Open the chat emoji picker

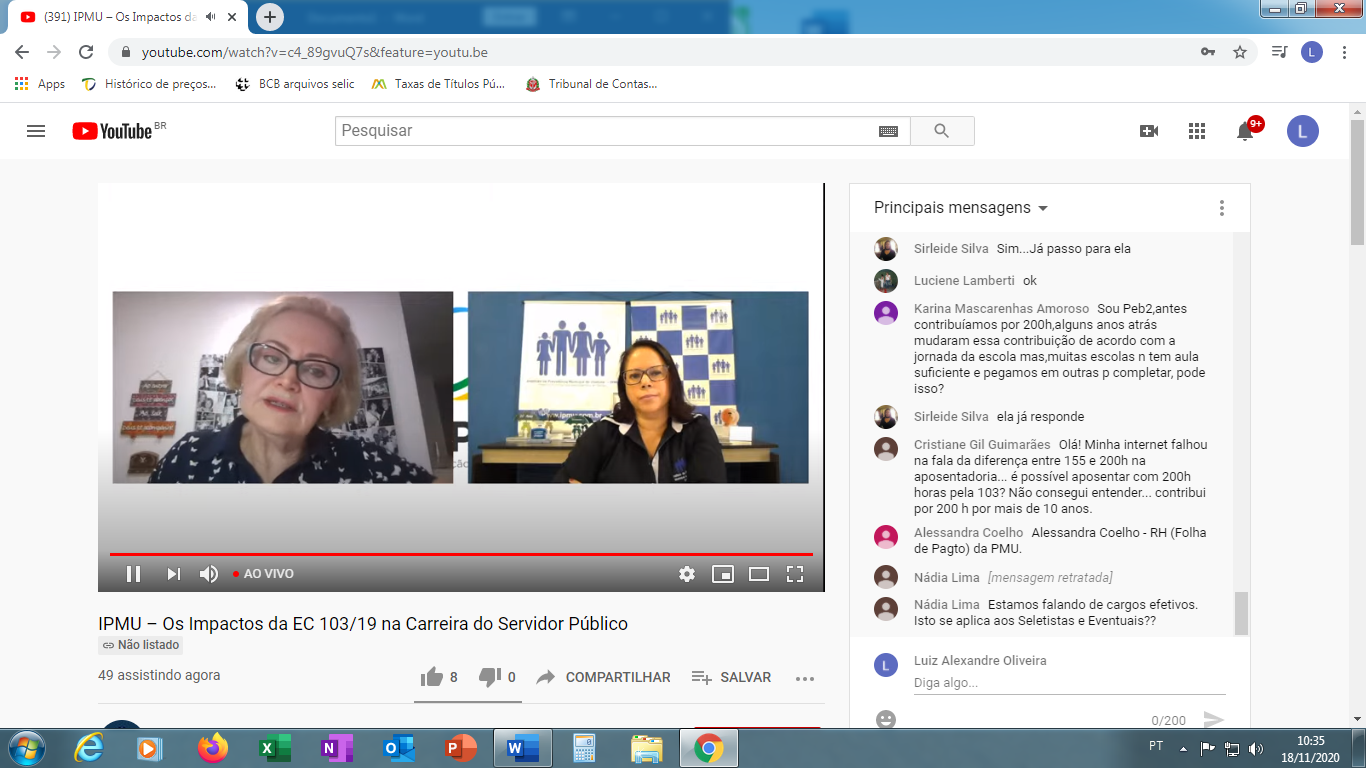tap(885, 719)
